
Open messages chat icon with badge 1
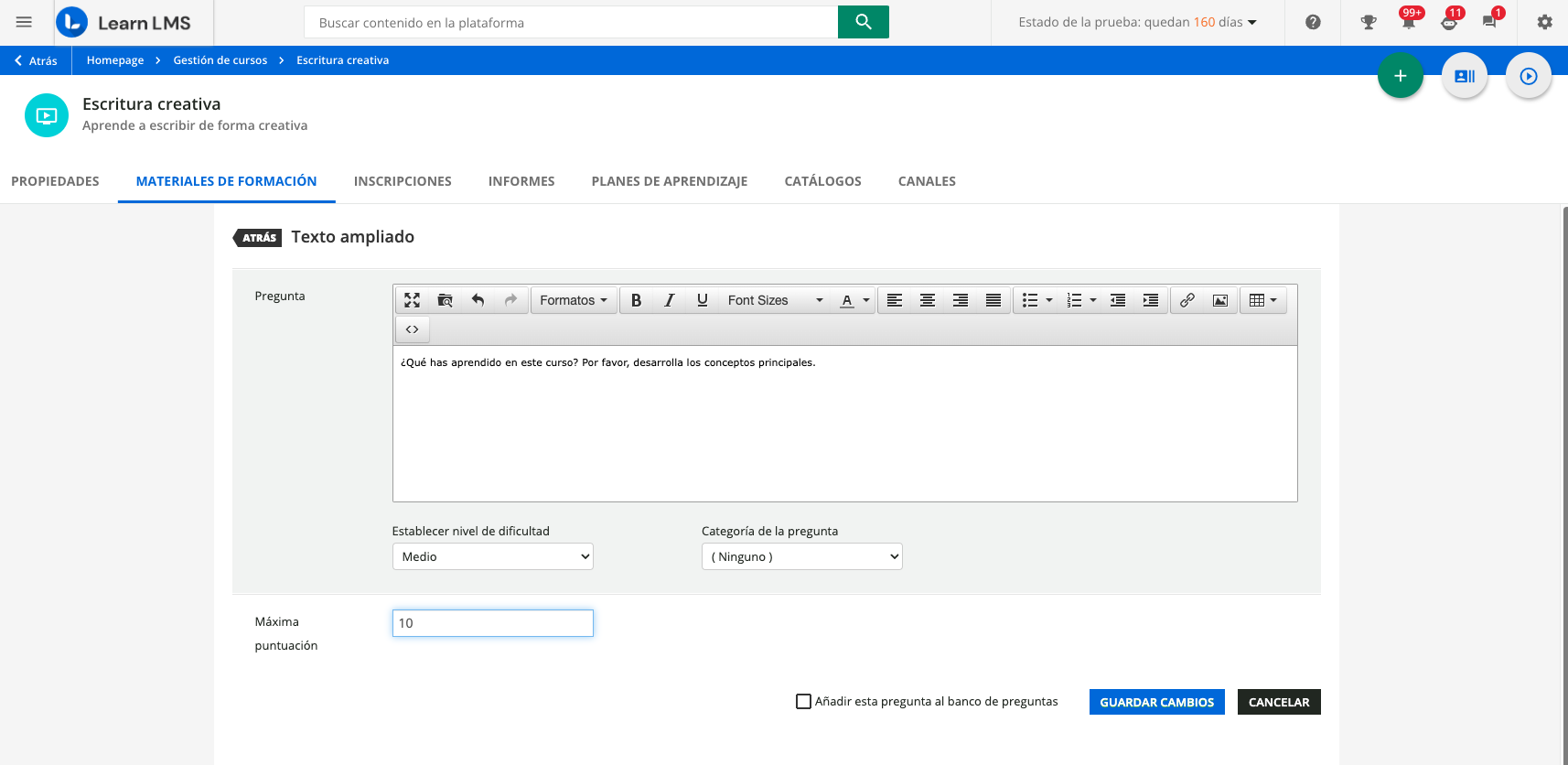tap(1491, 20)
